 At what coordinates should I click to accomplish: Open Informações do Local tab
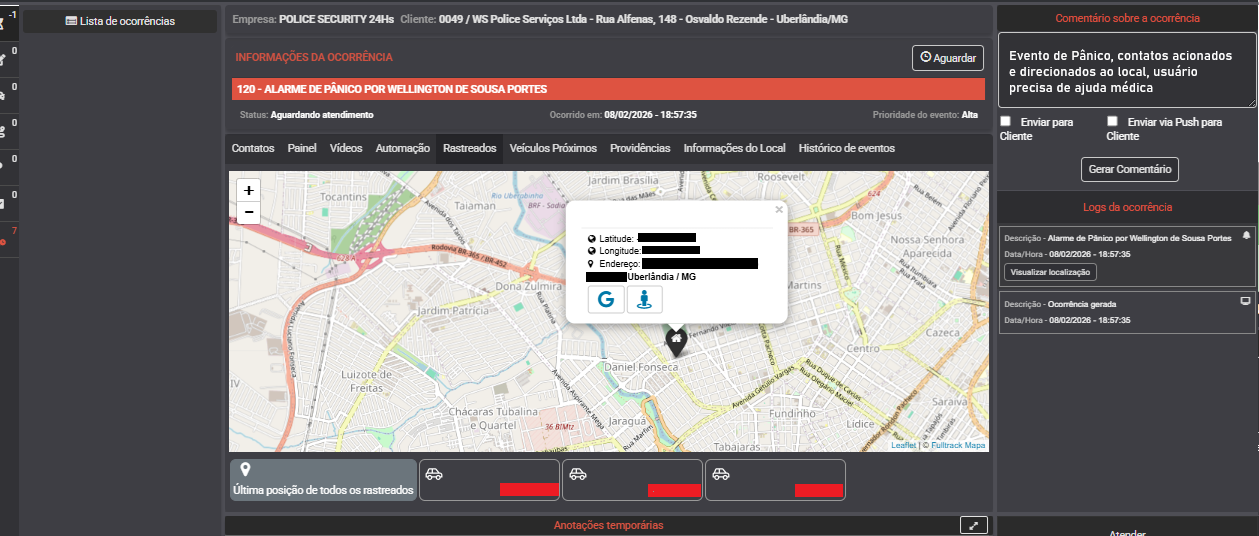click(735, 148)
